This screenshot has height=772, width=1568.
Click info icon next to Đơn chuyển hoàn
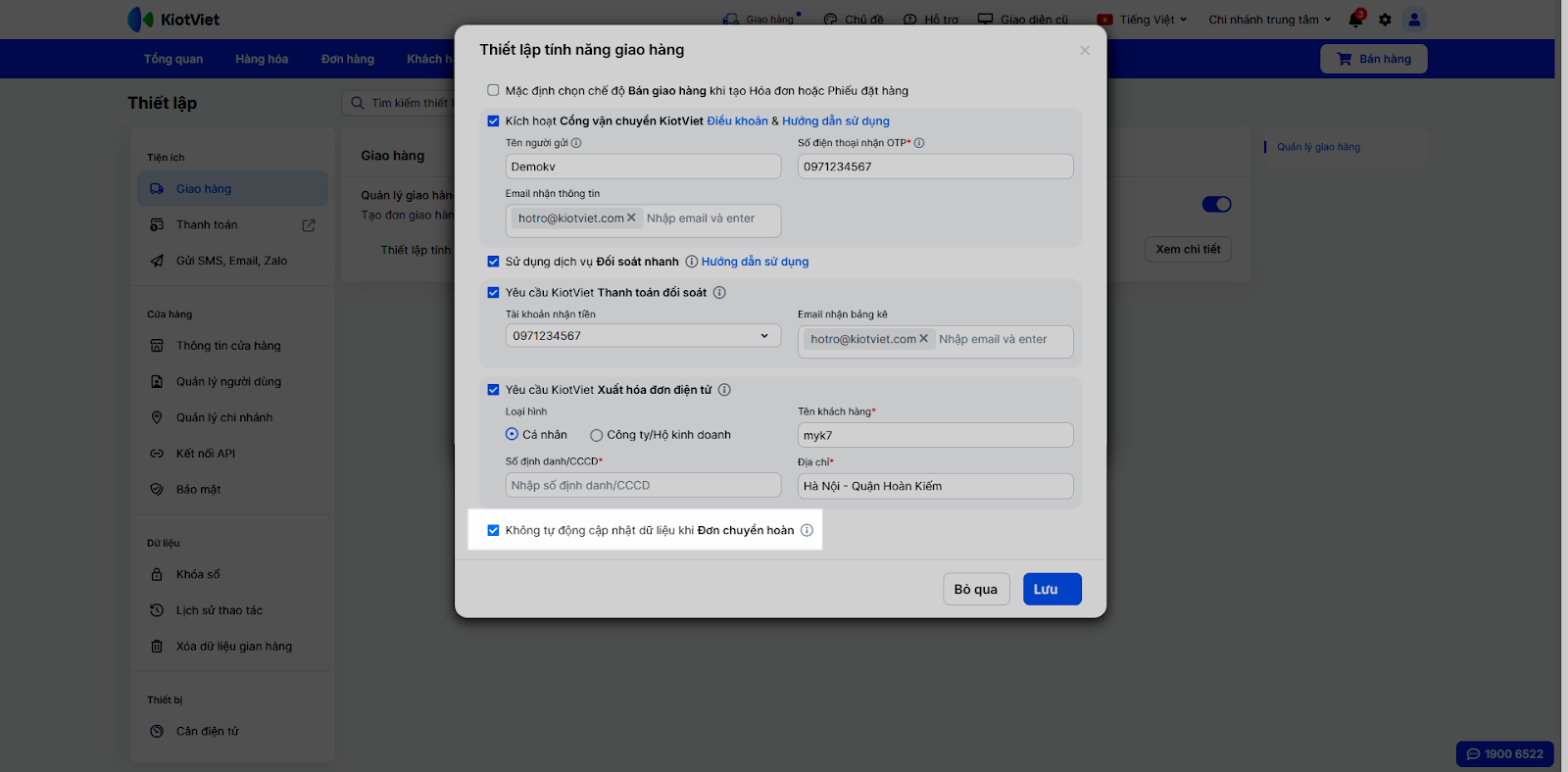tap(807, 531)
